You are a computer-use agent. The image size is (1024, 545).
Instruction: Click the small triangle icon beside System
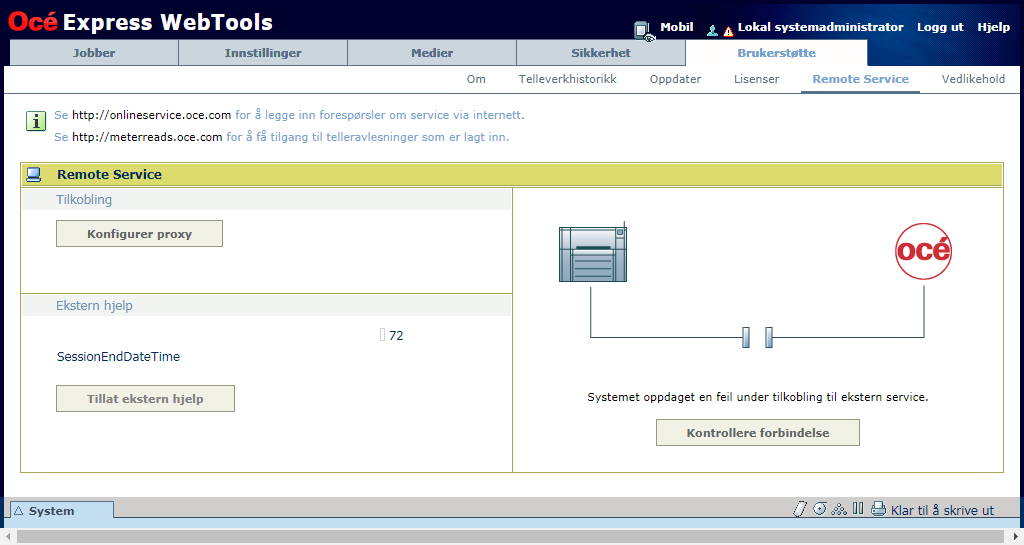[x=19, y=510]
